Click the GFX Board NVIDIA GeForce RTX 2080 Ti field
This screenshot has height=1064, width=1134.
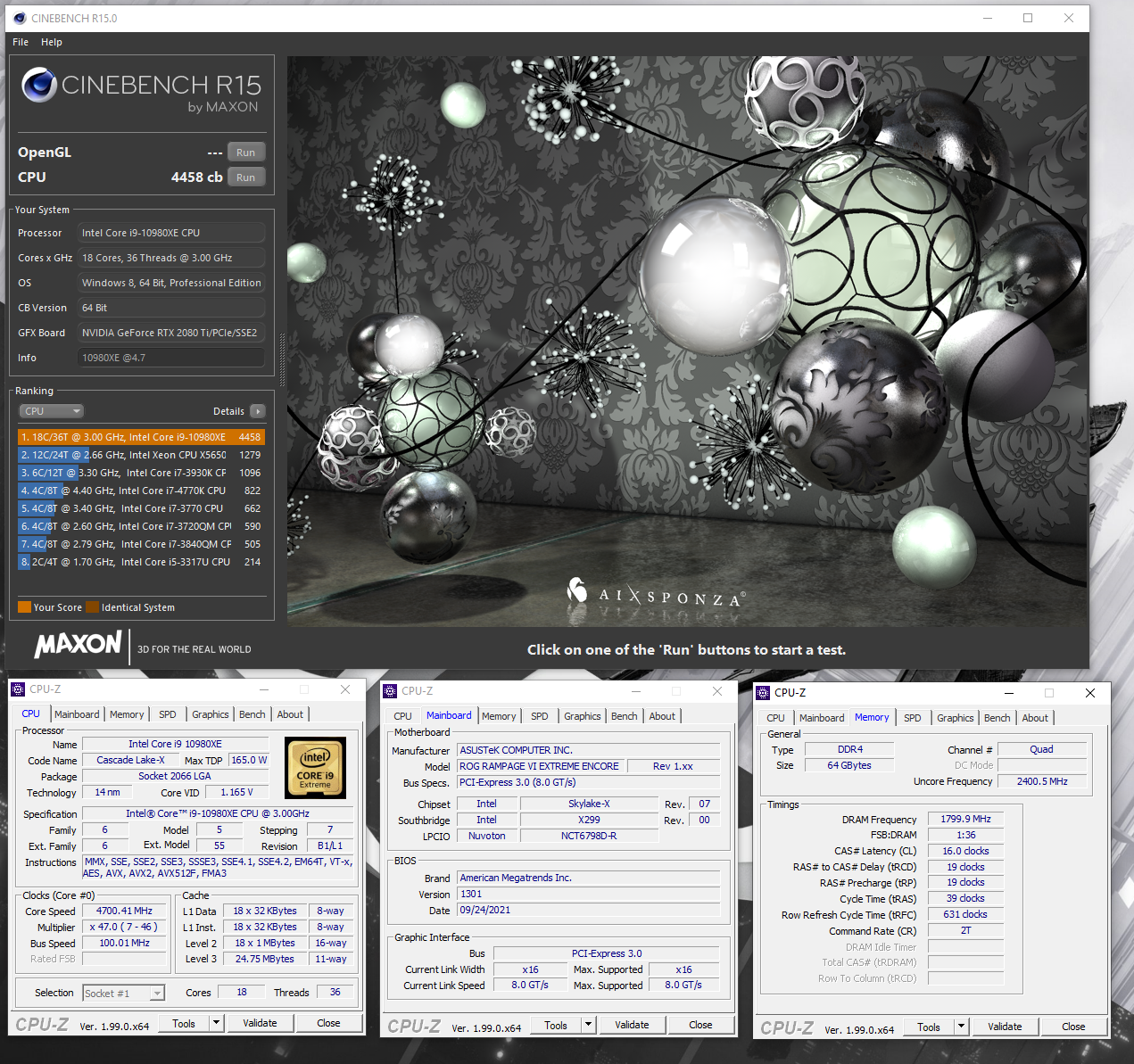pyautogui.click(x=171, y=333)
